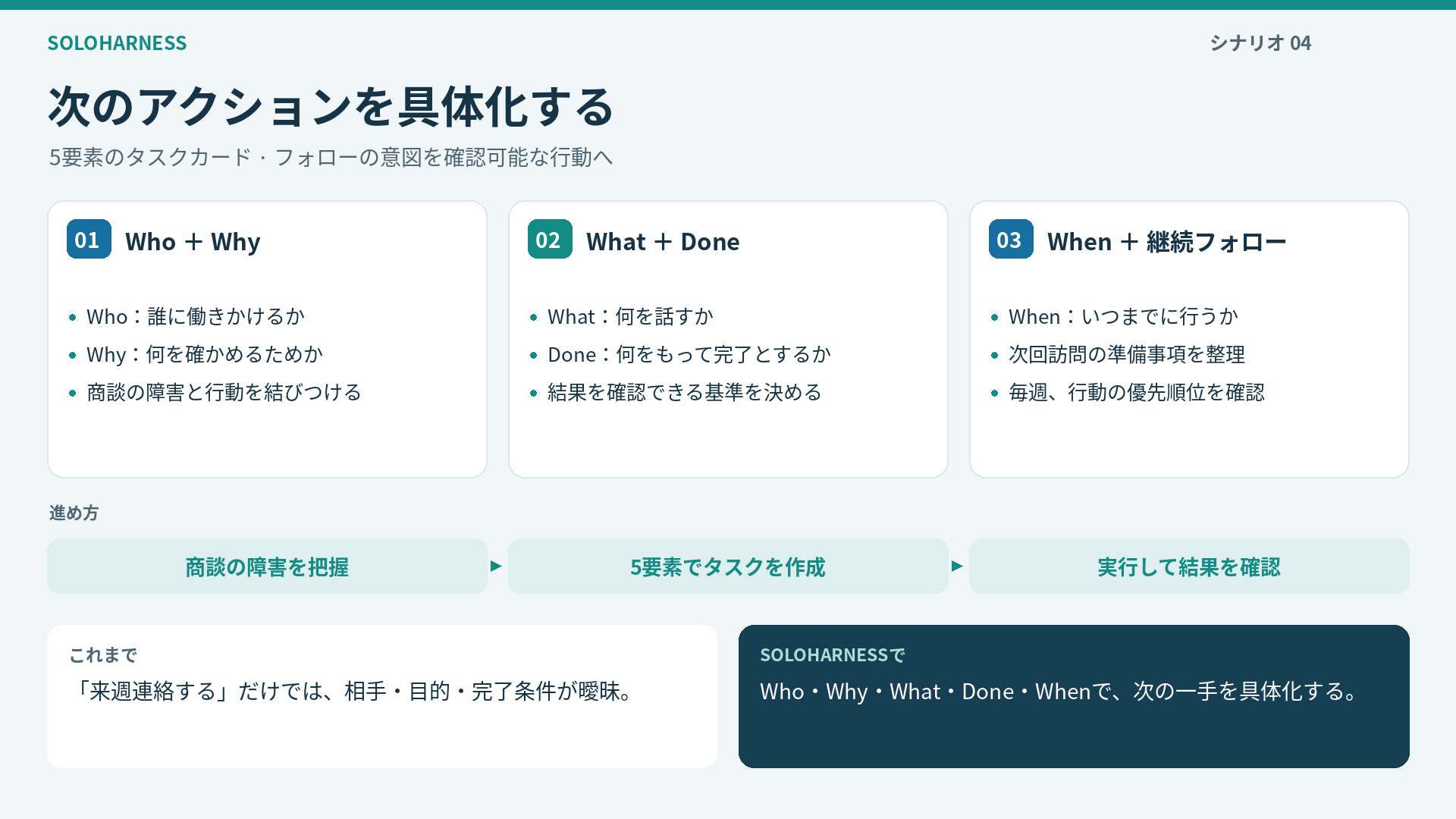Select the What + Done card heading
The width and height of the screenshot is (1456, 819).
click(663, 242)
